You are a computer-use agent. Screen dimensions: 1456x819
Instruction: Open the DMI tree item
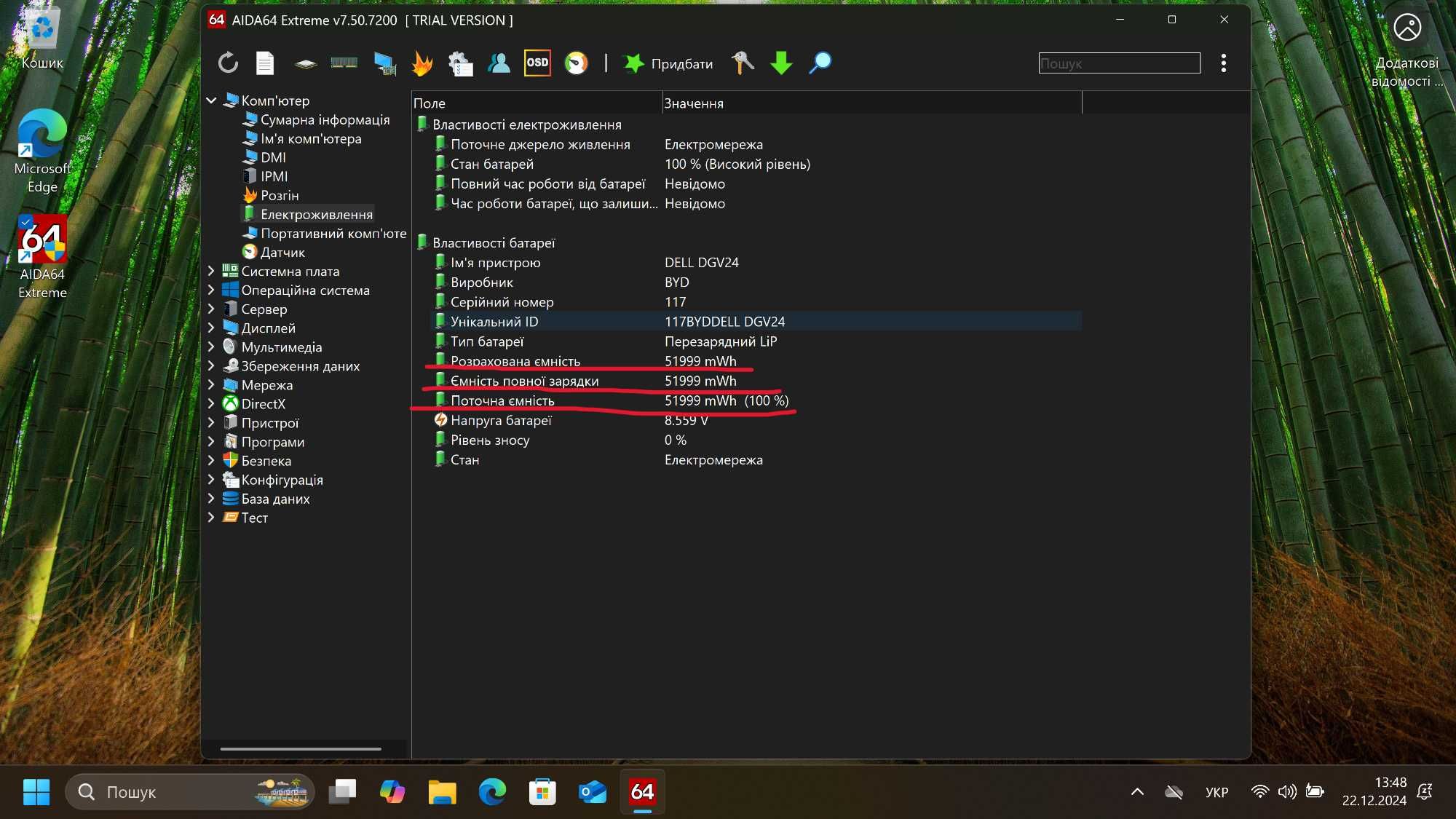point(273,157)
